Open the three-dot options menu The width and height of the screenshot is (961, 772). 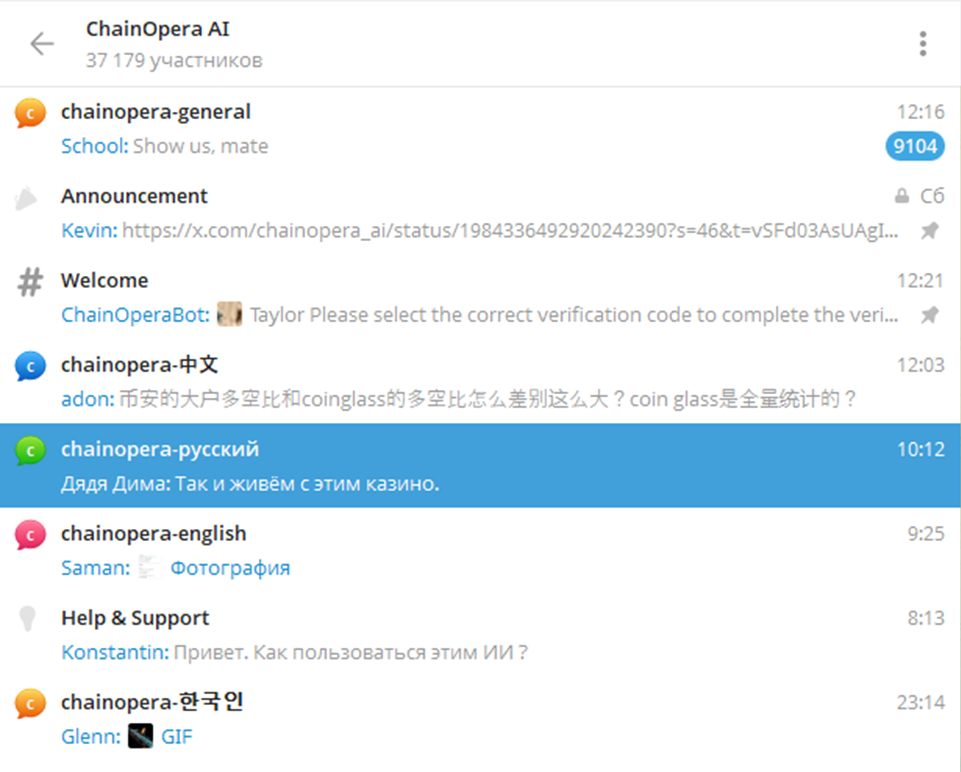click(x=922, y=44)
